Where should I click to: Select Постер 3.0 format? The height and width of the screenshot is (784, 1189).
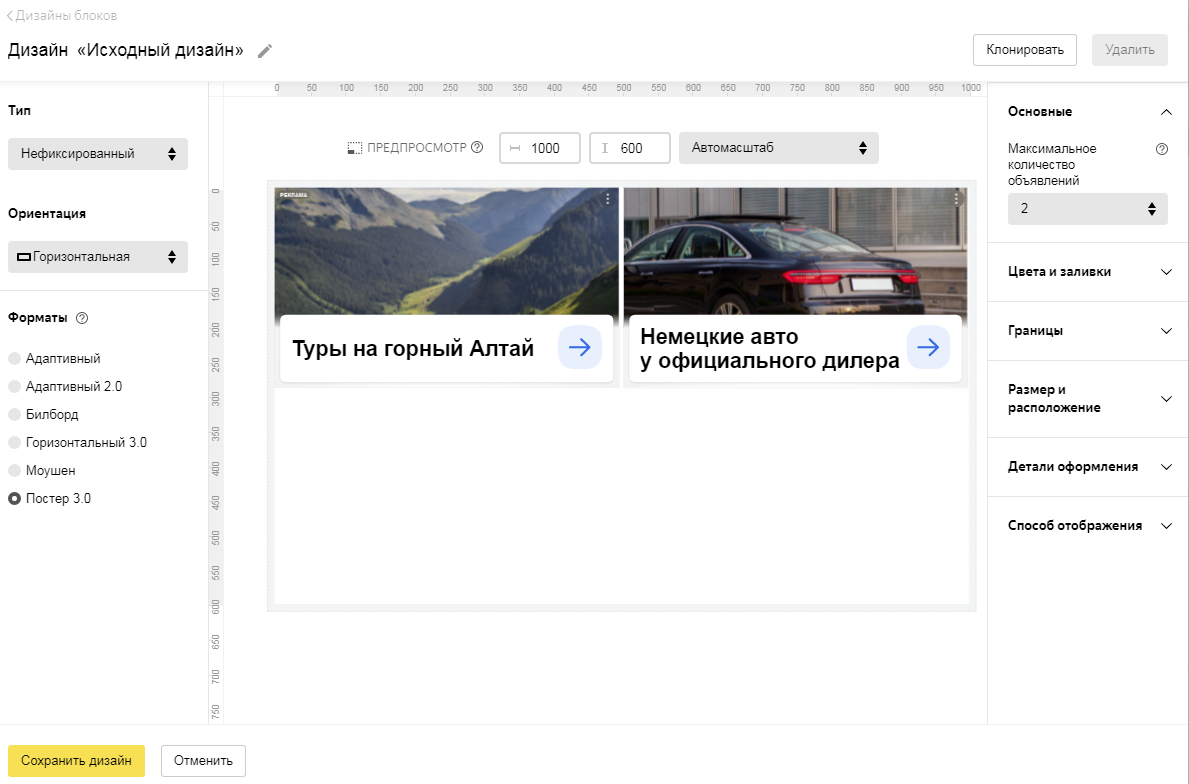49,499
